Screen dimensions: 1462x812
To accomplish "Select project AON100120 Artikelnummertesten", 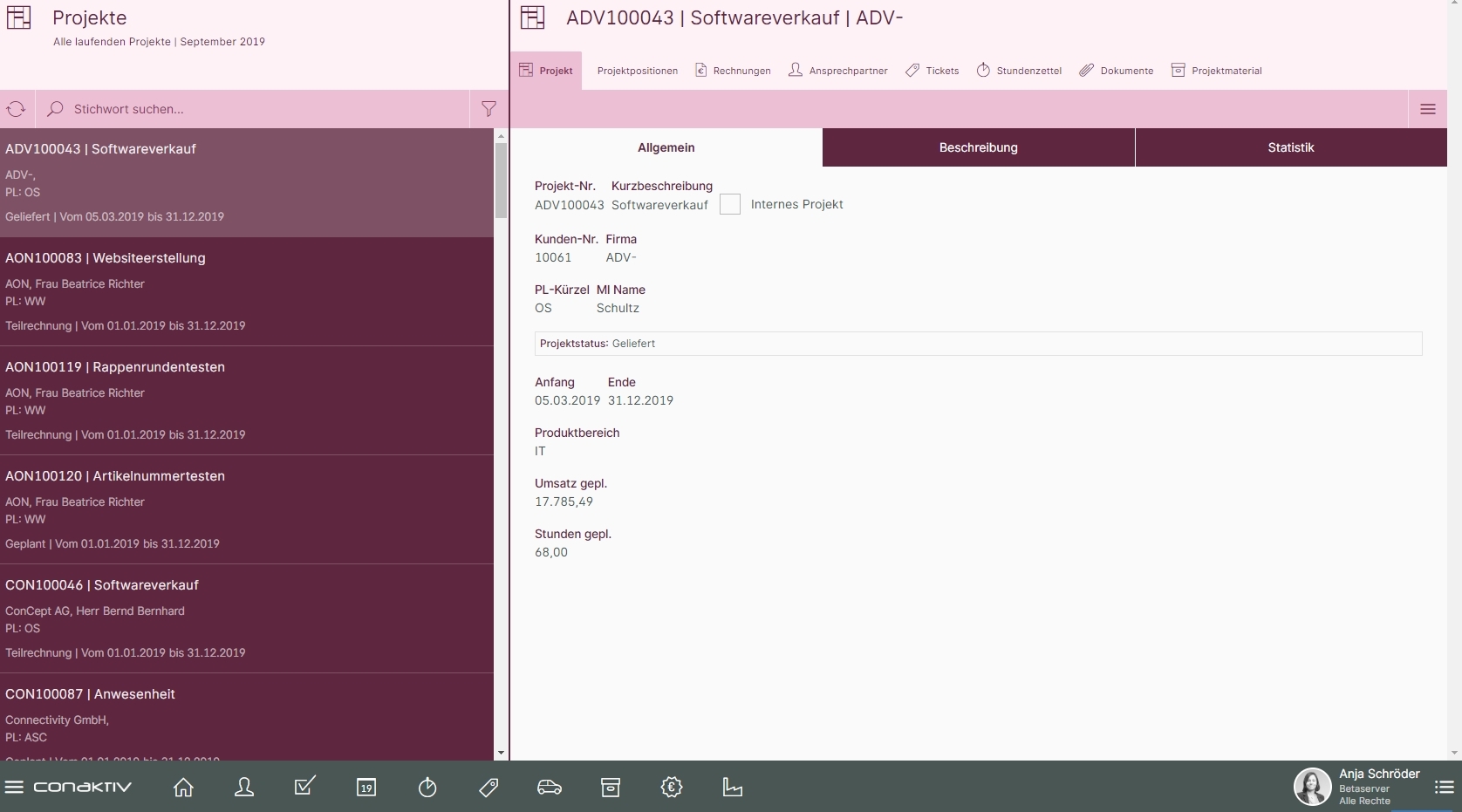I will click(247, 509).
